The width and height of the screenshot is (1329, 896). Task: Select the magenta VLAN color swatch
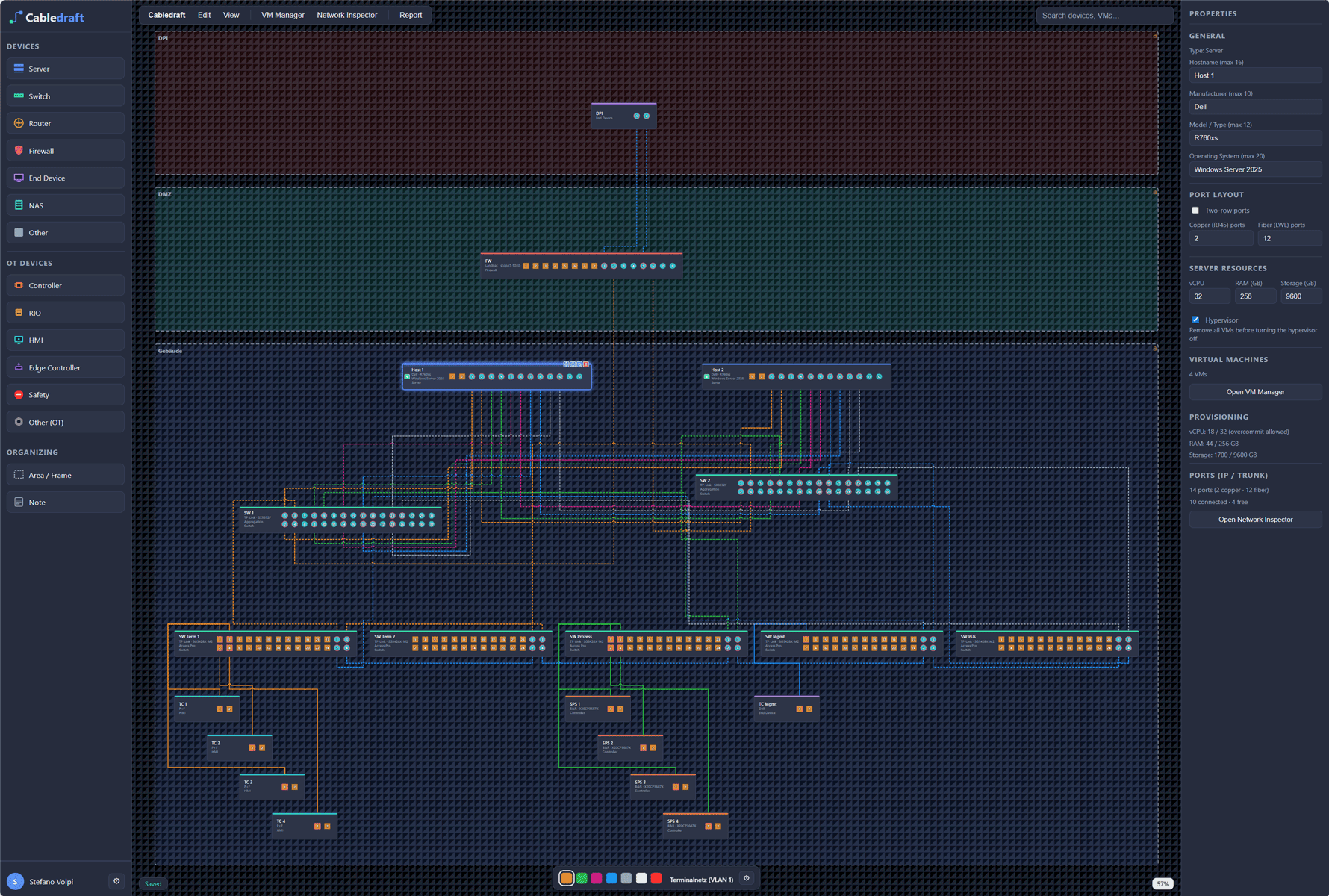pos(597,879)
